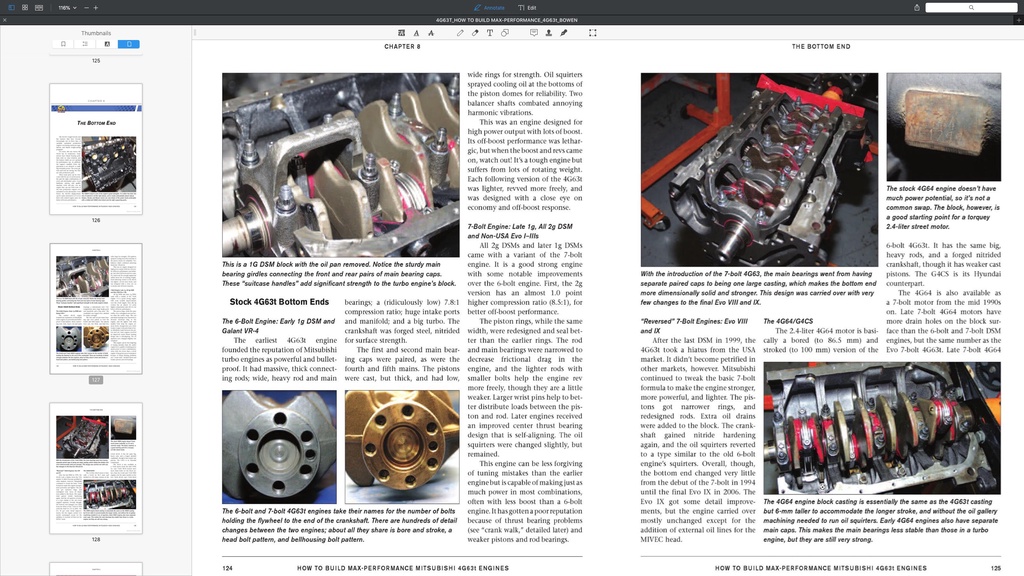This screenshot has width=1024, height=576.
Task: Open page 128 thumbnail in sidebar
Action: tap(96, 468)
